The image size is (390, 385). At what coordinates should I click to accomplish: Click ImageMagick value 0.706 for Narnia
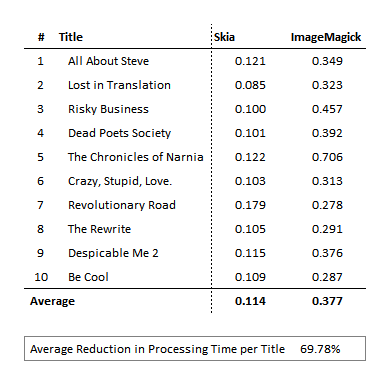pos(327,157)
